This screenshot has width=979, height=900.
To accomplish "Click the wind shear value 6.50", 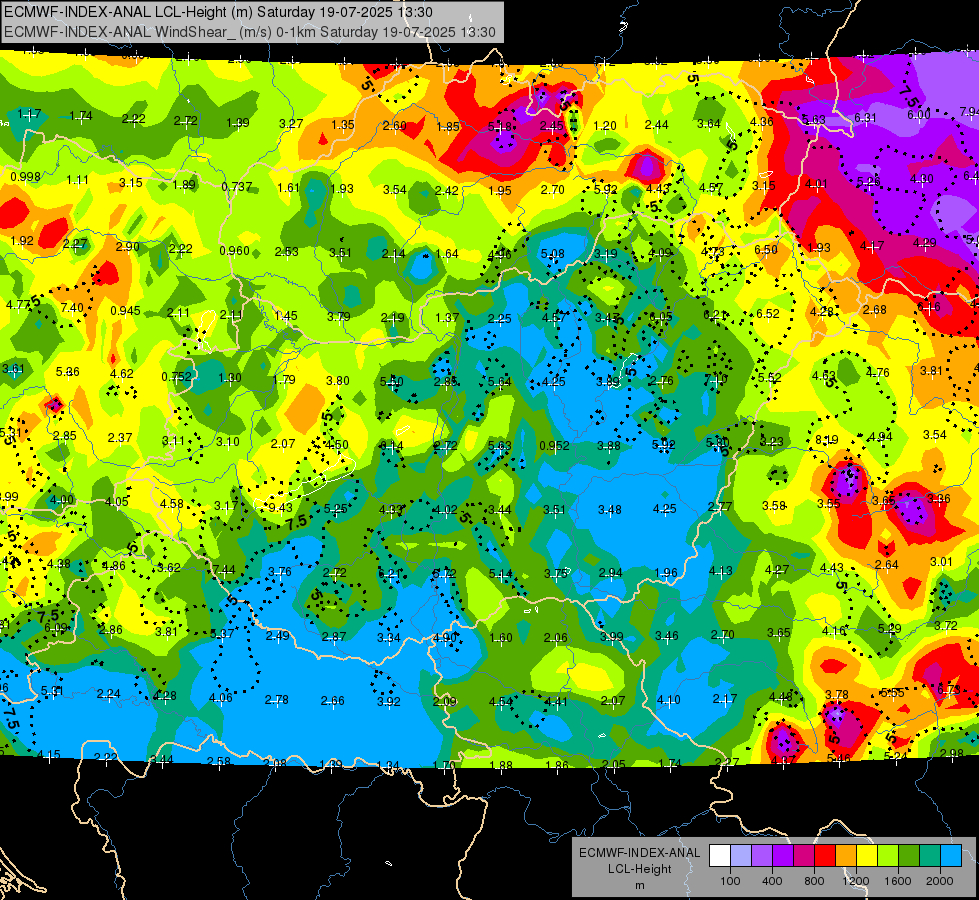I will click(766, 249).
